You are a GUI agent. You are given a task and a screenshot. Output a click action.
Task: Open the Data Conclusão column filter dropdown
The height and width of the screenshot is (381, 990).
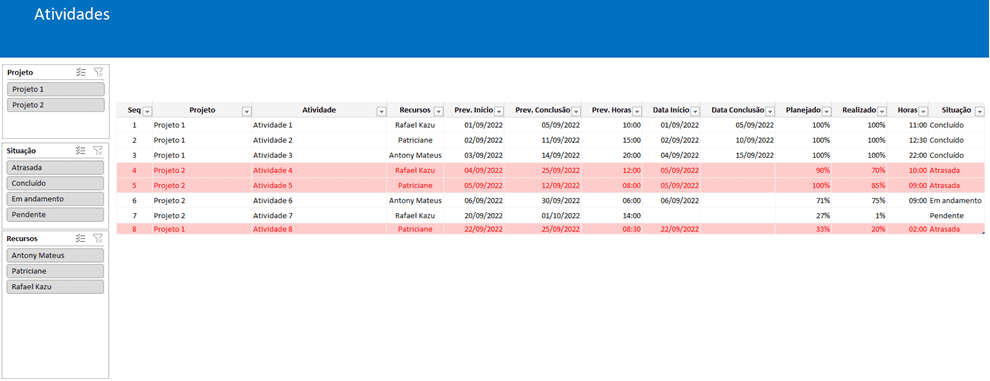[x=770, y=111]
